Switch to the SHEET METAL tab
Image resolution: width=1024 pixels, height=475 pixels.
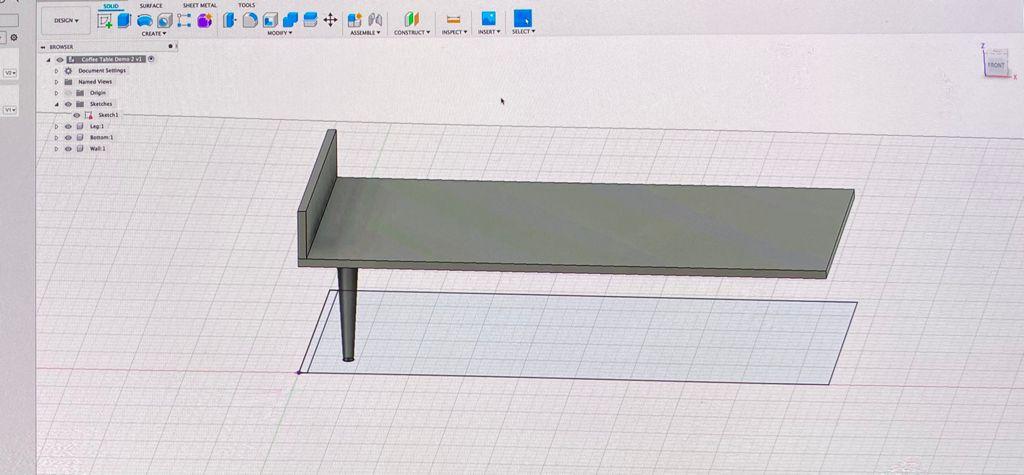click(x=200, y=5)
